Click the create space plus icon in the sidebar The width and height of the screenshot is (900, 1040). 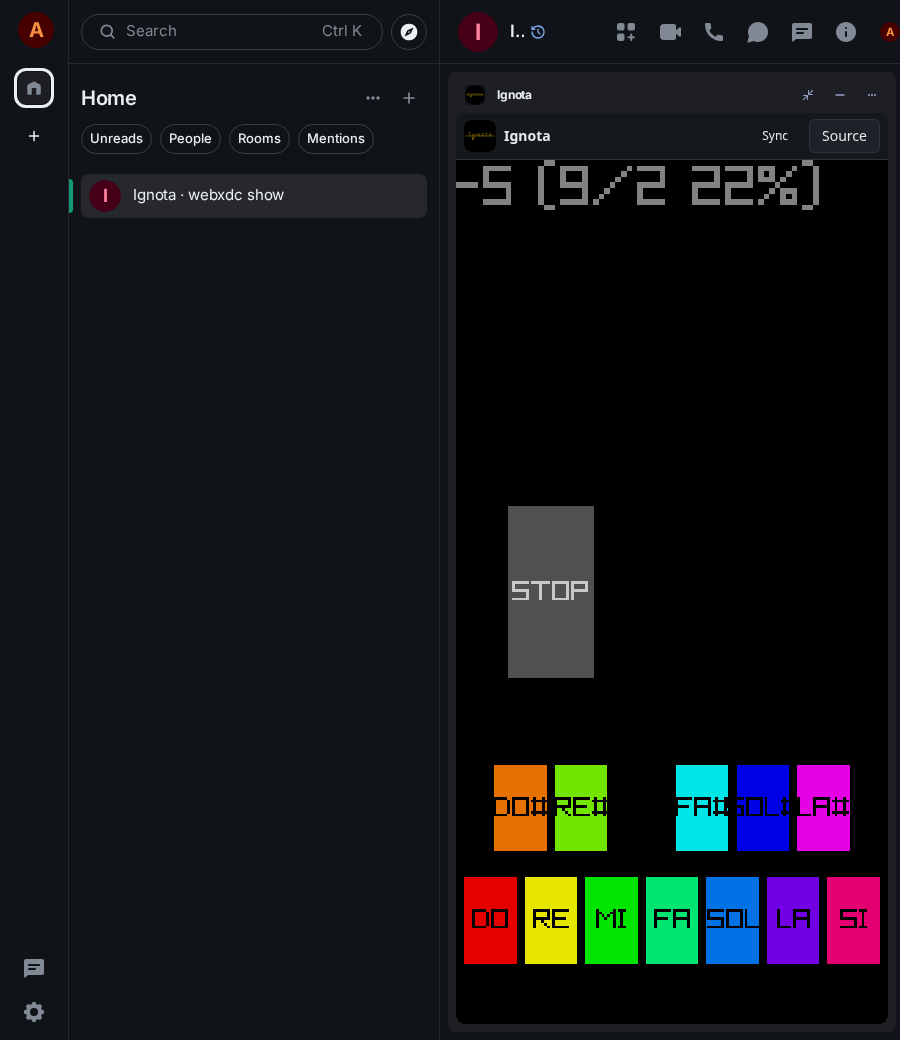click(34, 136)
